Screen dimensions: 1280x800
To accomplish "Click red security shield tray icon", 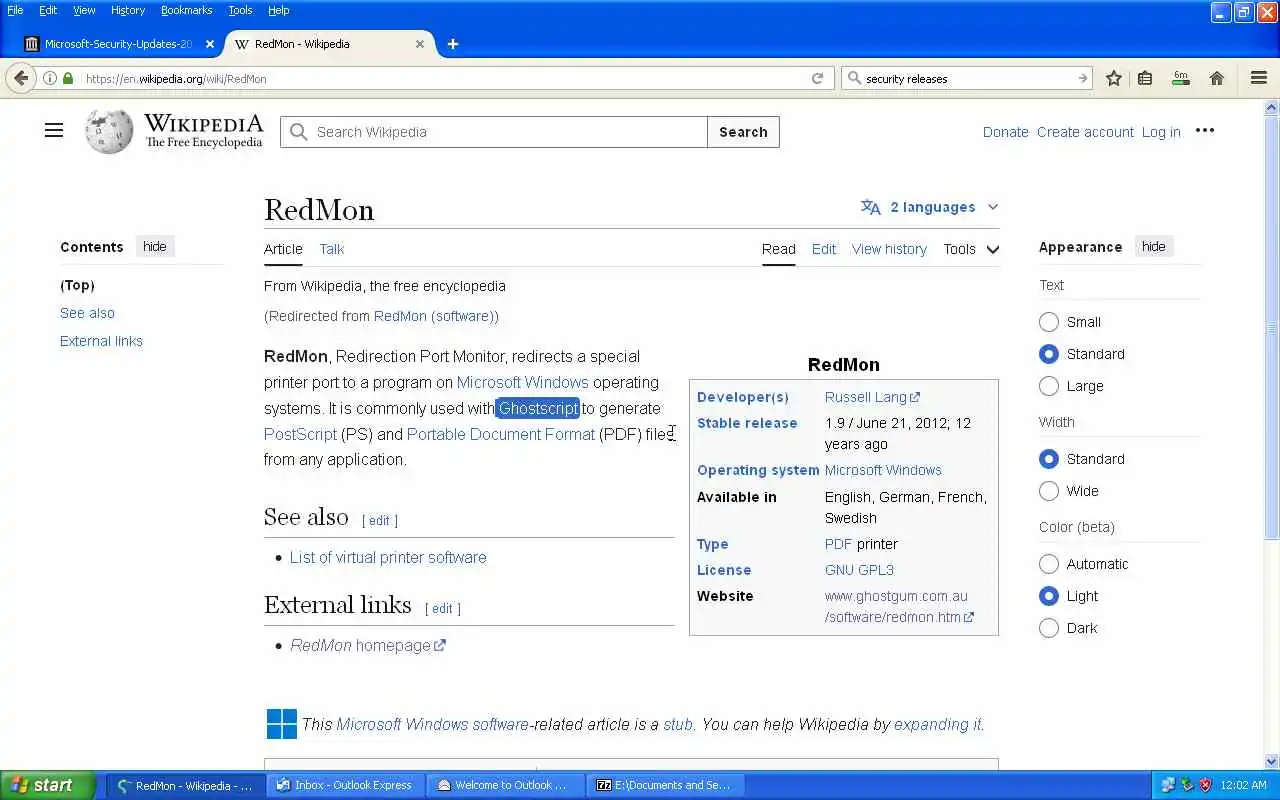I will pyautogui.click(x=1205, y=785).
